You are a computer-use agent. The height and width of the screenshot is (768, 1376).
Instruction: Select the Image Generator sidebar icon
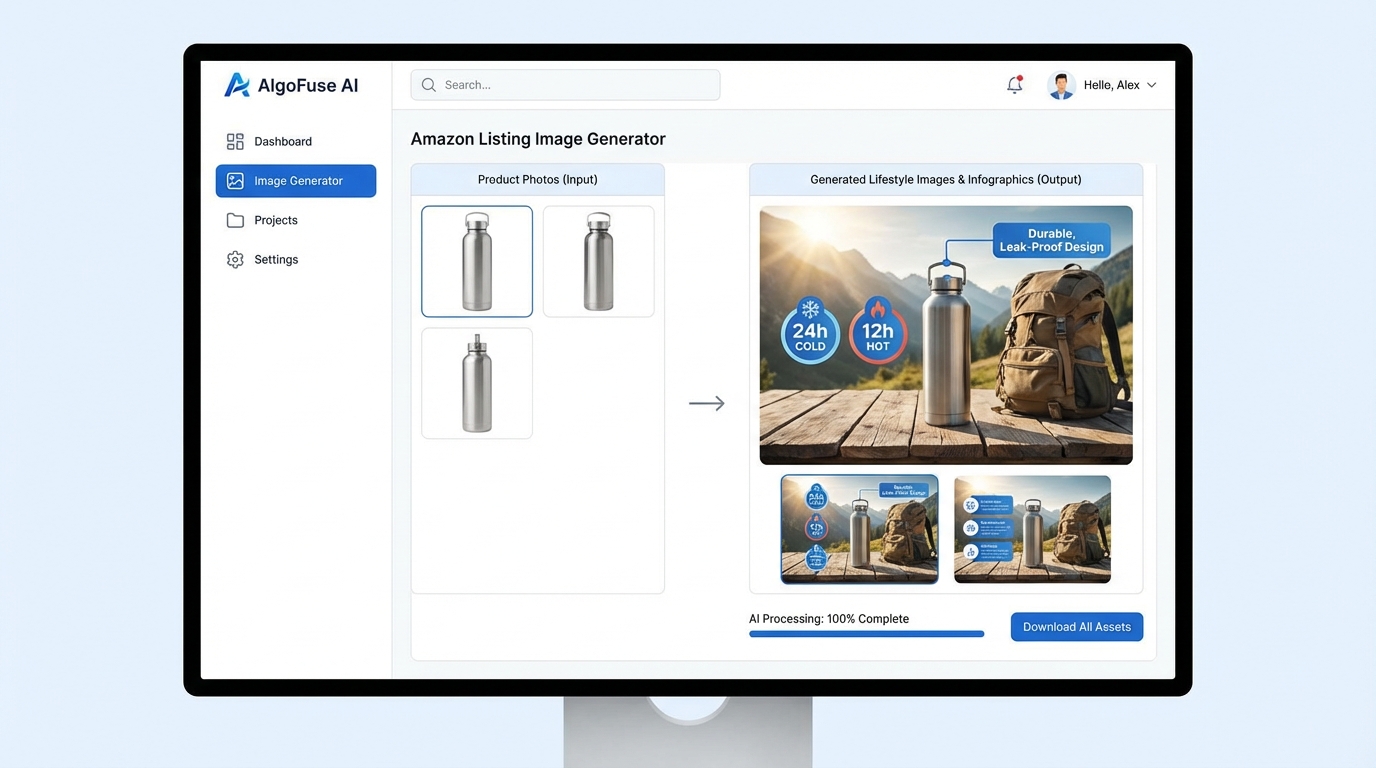click(236, 181)
